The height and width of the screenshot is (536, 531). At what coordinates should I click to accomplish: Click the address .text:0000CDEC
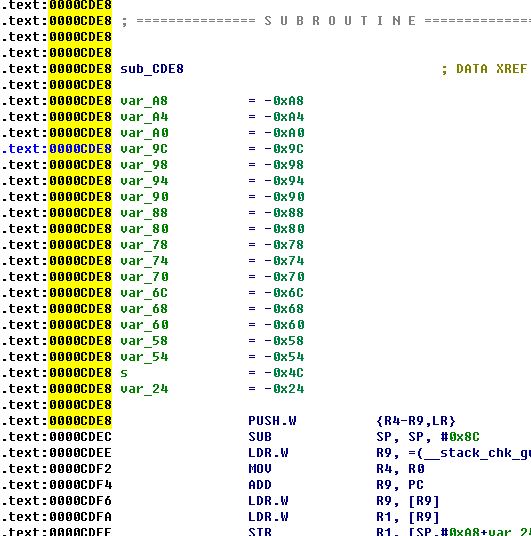tap(56, 437)
